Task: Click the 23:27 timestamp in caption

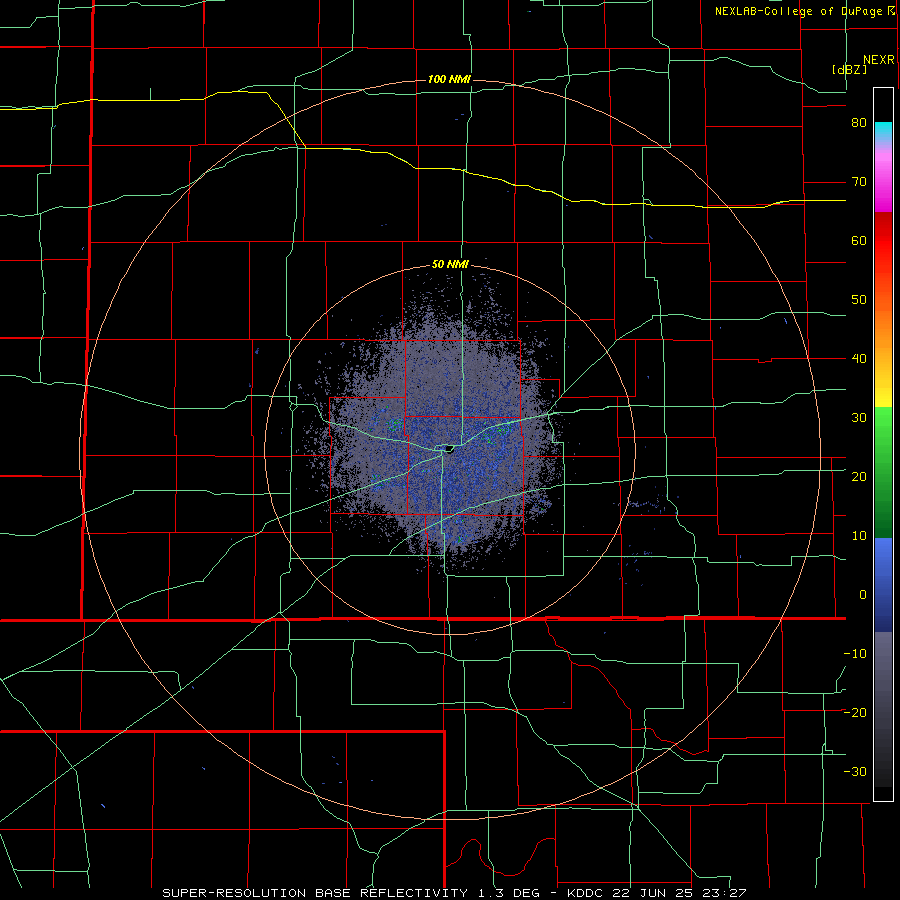Action: point(726,893)
